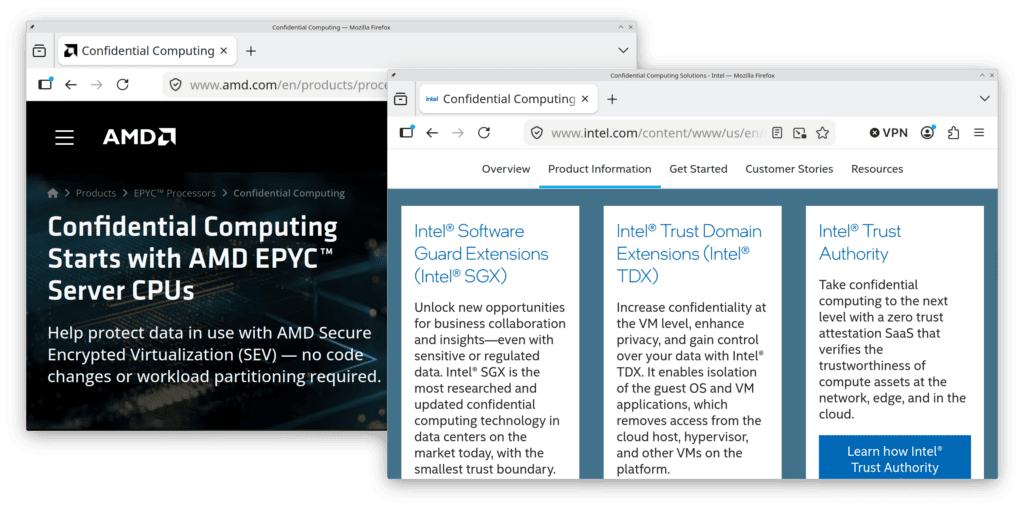The image size is (1024, 510).
Task: Open the Firefox account icon
Action: 927,133
